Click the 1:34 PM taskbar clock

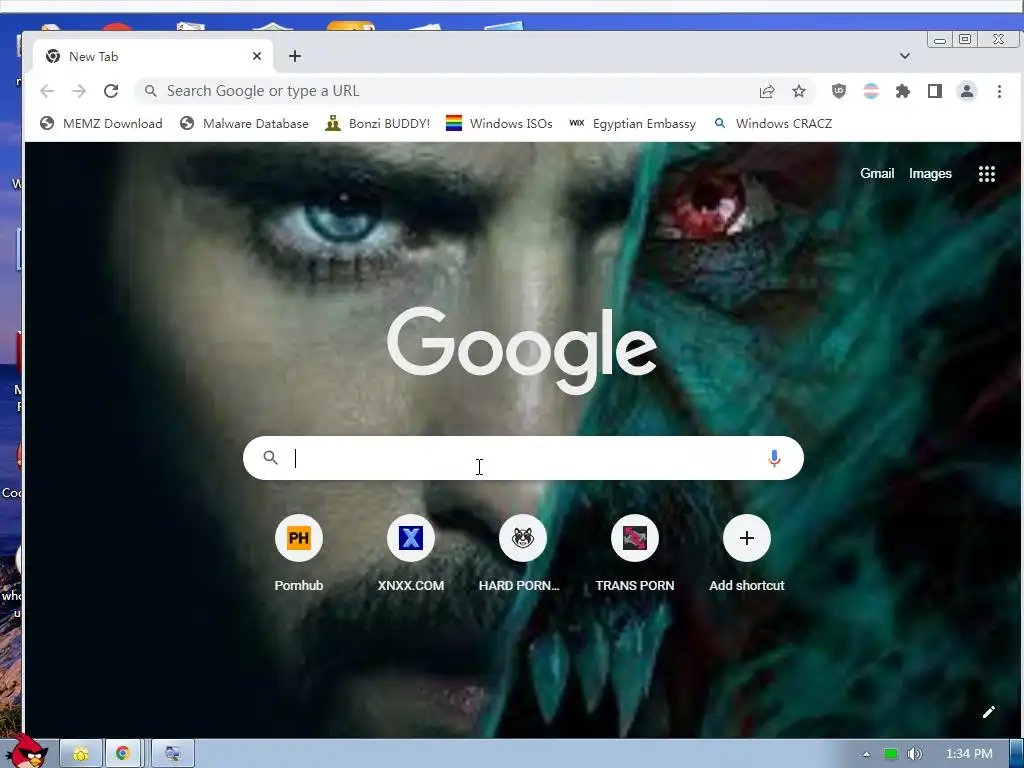tap(969, 754)
